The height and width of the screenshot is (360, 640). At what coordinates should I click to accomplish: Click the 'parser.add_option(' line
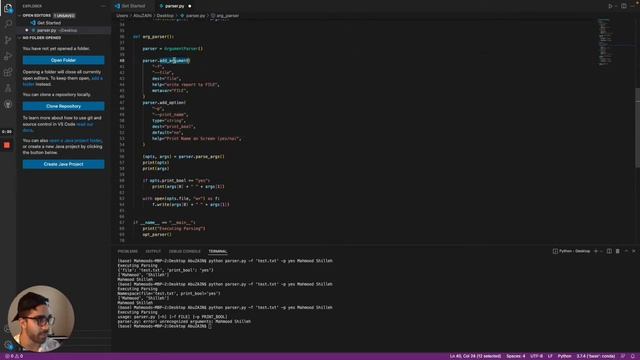pyautogui.click(x=164, y=102)
